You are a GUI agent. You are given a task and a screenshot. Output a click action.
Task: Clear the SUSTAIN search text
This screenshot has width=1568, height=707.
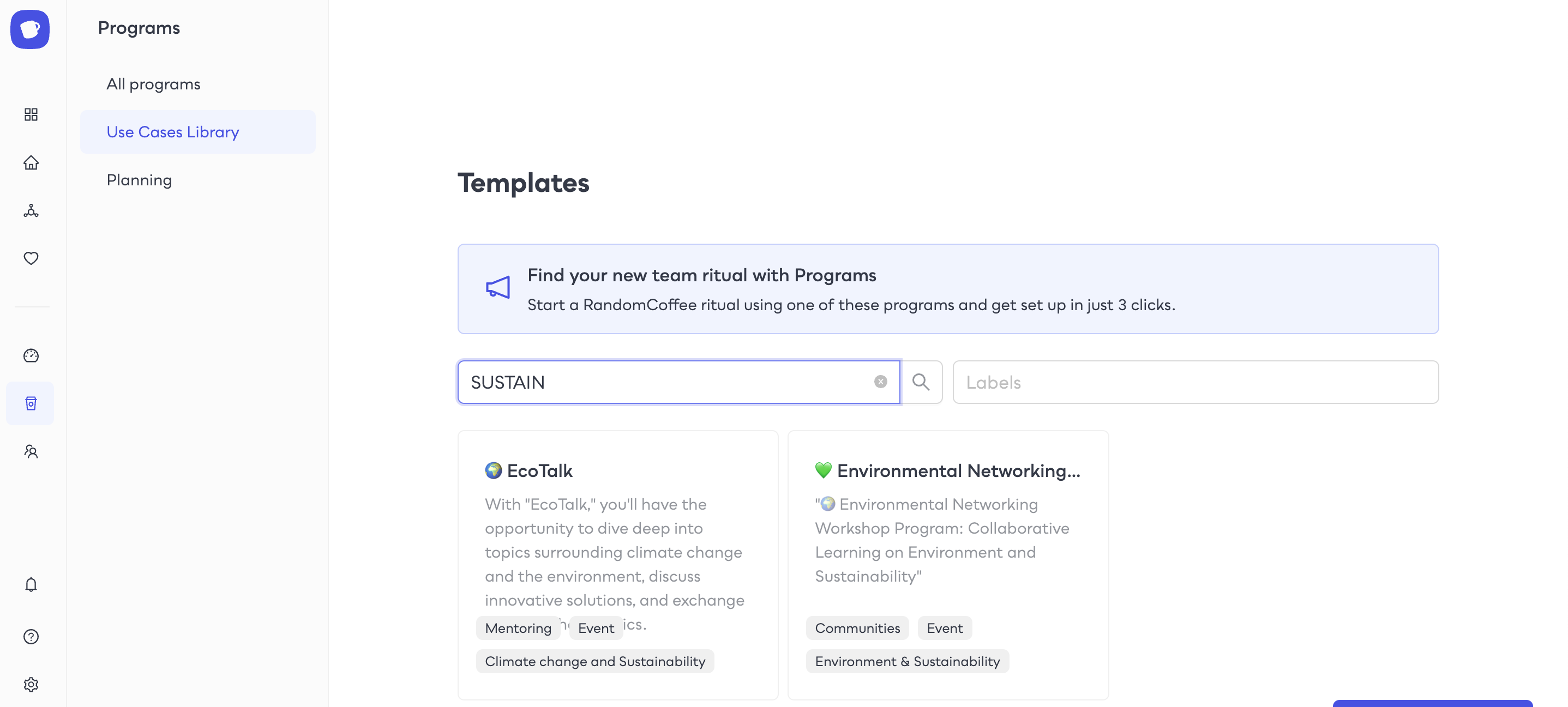click(880, 382)
